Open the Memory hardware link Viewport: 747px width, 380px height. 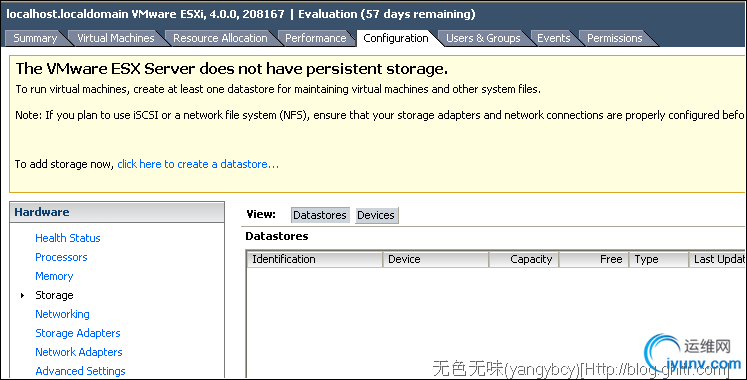(x=54, y=276)
